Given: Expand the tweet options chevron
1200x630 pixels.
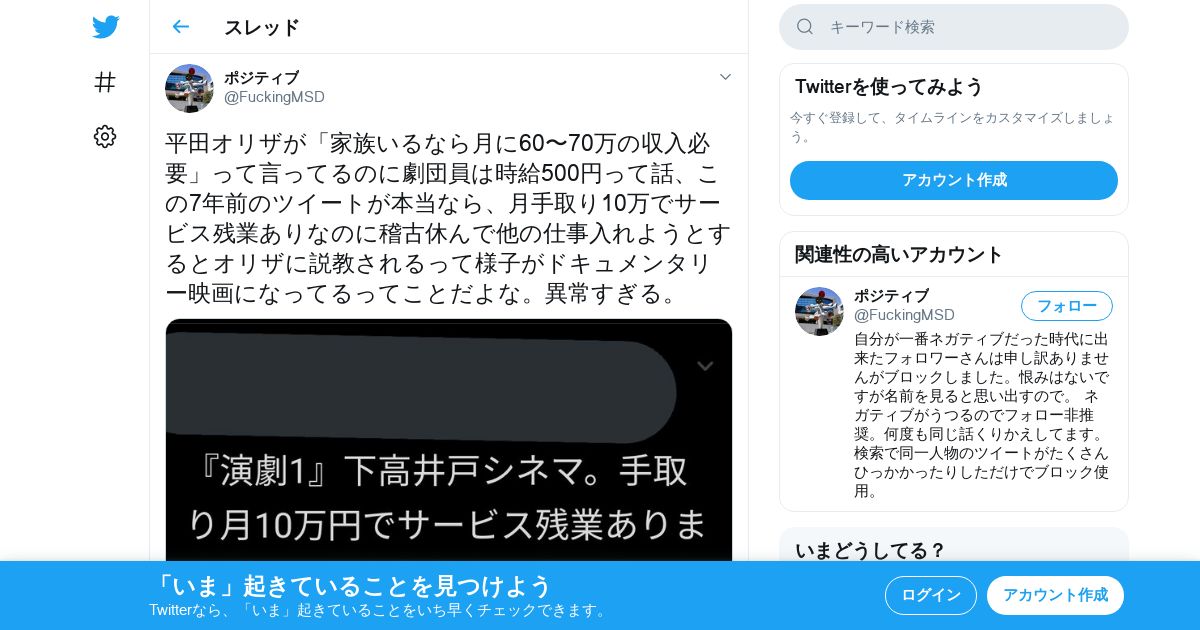Looking at the screenshot, I should [726, 77].
